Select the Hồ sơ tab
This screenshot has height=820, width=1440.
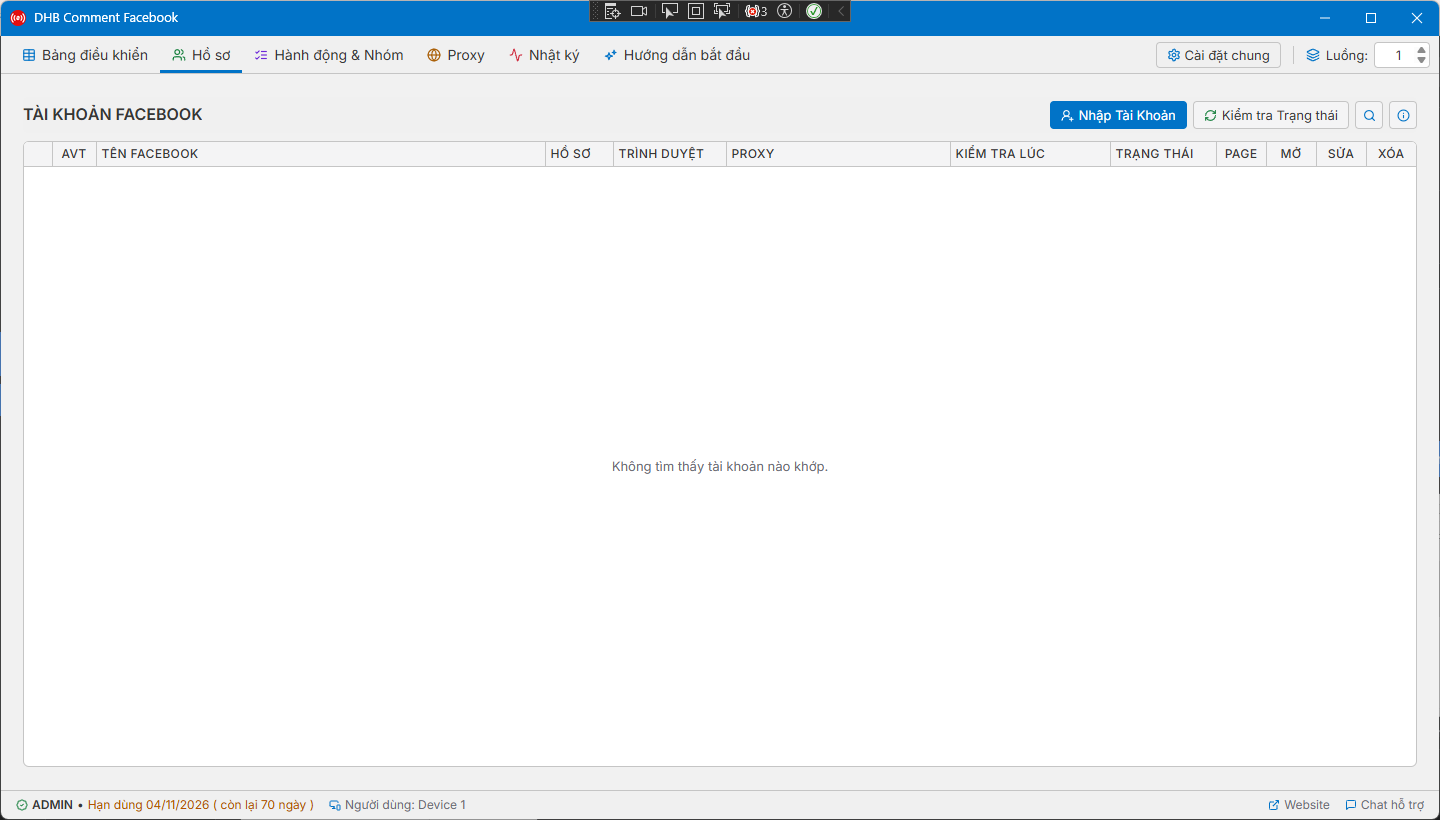pos(201,55)
